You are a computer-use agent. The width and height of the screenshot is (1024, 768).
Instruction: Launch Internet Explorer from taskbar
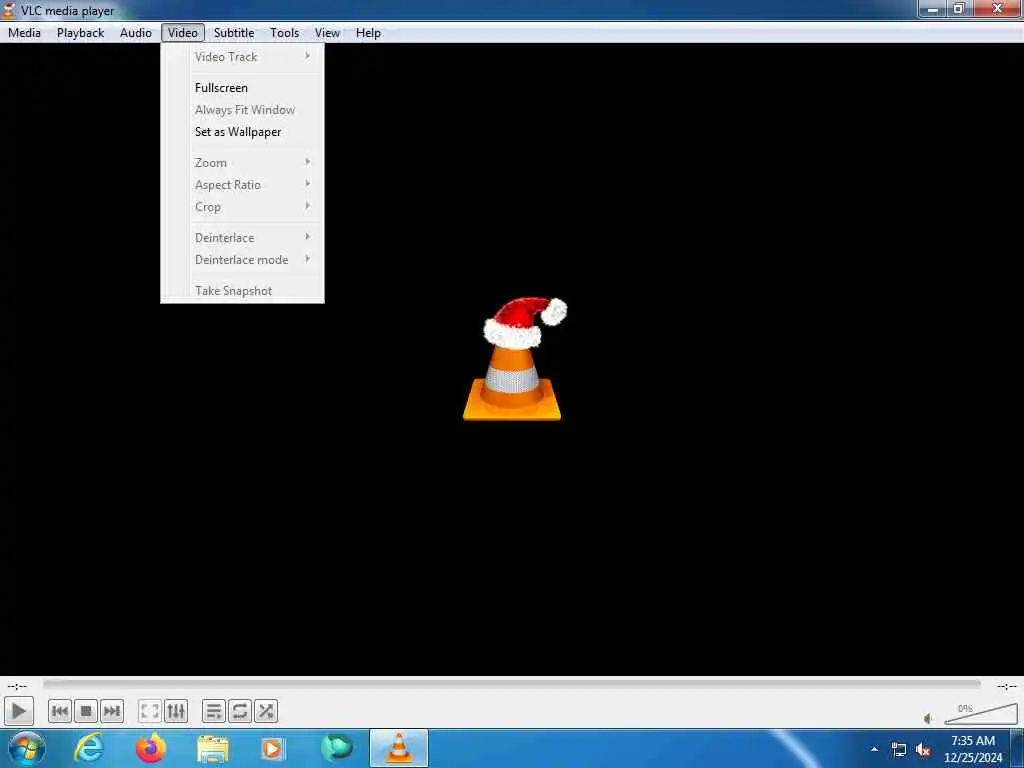pyautogui.click(x=89, y=748)
